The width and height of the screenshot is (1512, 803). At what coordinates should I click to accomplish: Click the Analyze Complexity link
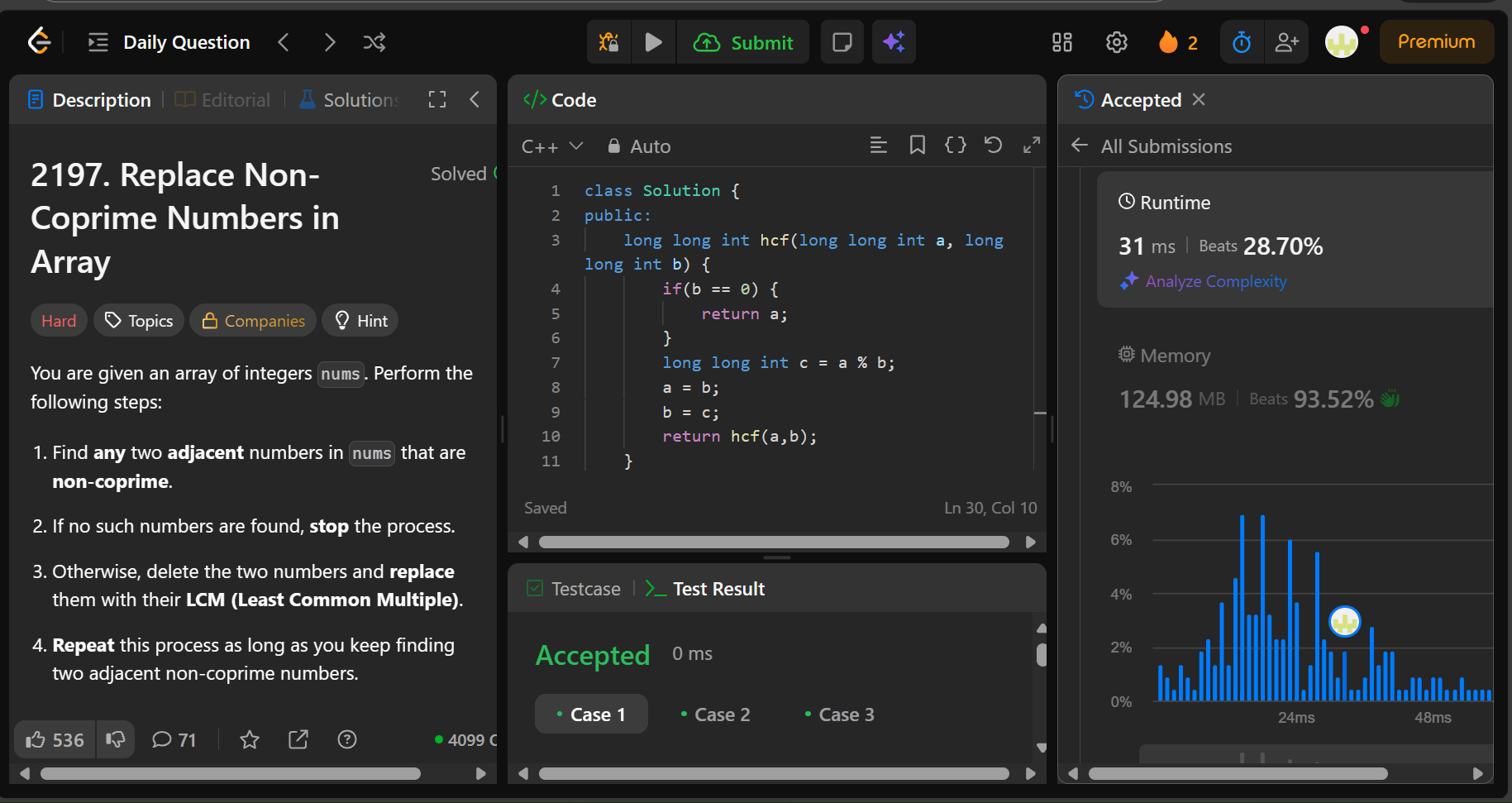(x=1215, y=281)
